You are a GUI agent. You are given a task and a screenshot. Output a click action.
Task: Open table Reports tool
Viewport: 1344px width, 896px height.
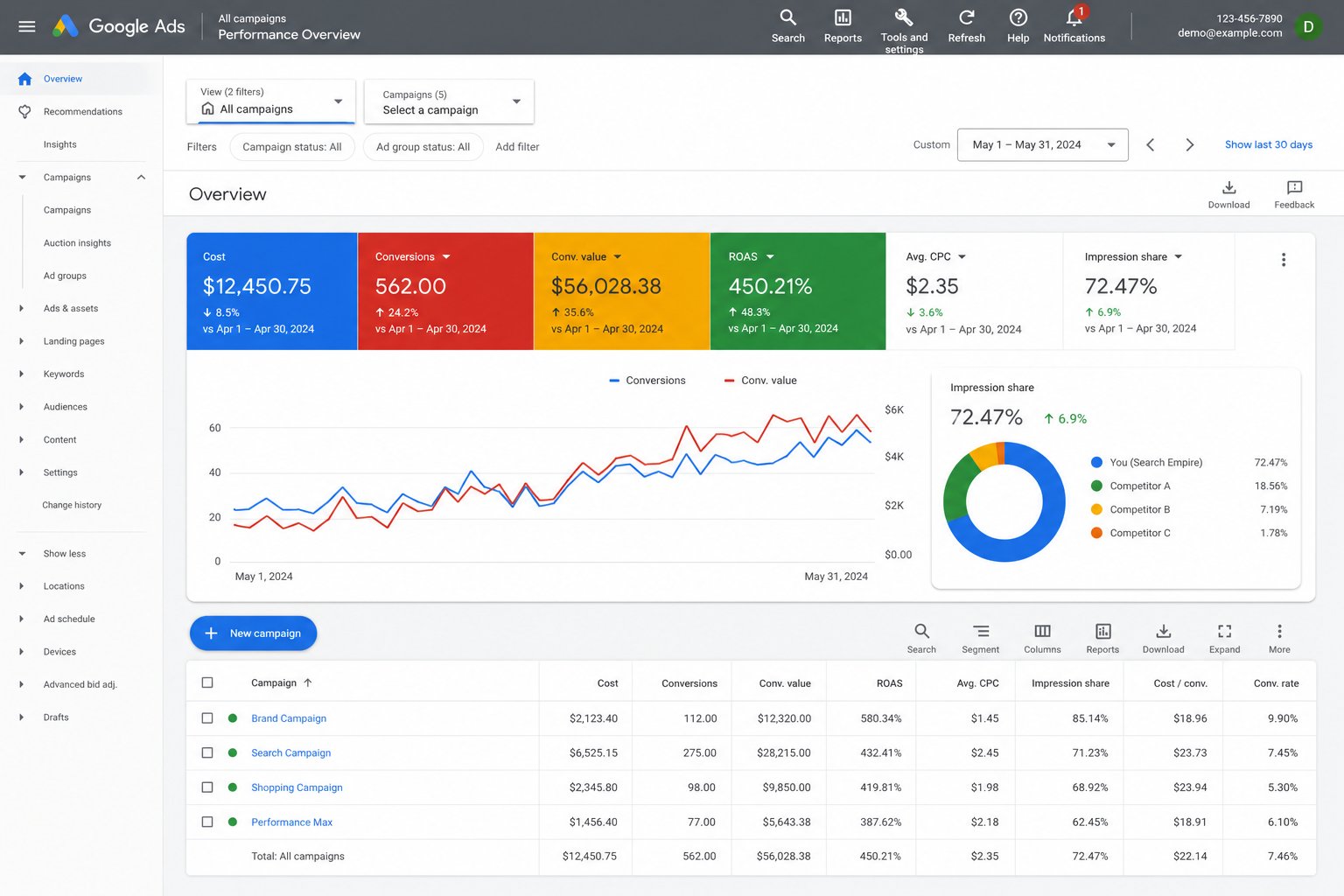pyautogui.click(x=1102, y=638)
